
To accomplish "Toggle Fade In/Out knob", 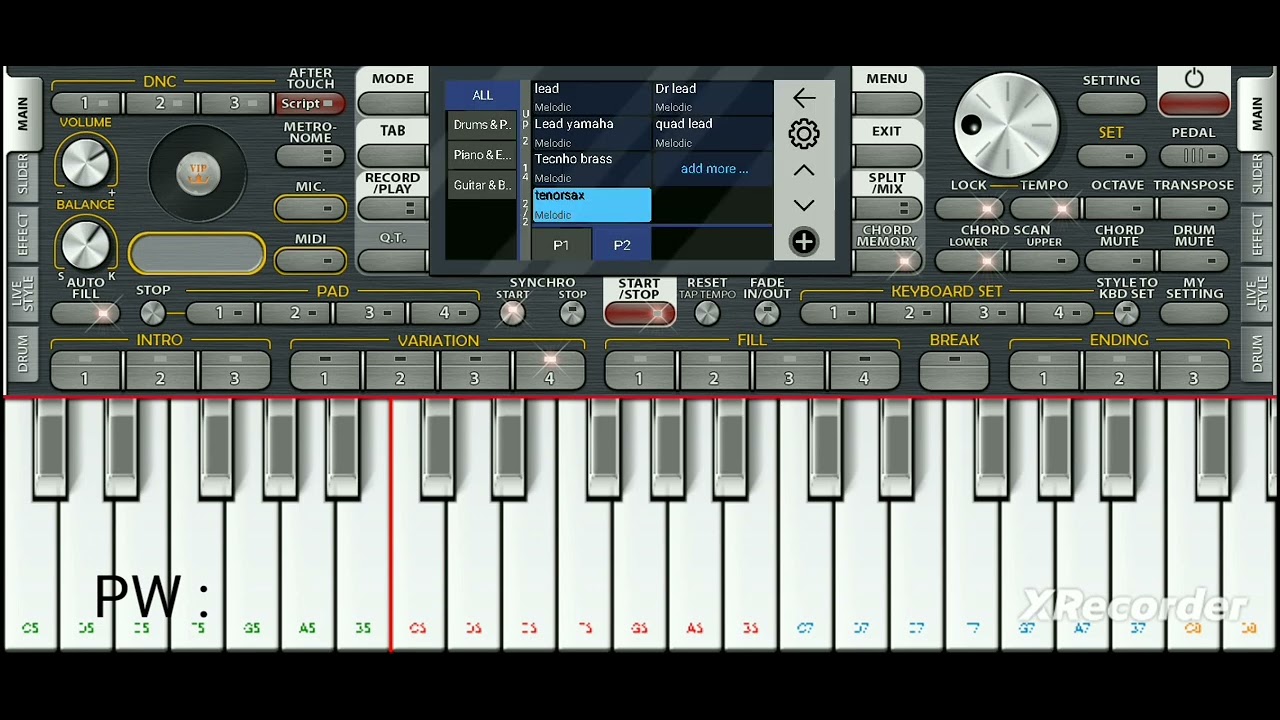I will [767, 313].
